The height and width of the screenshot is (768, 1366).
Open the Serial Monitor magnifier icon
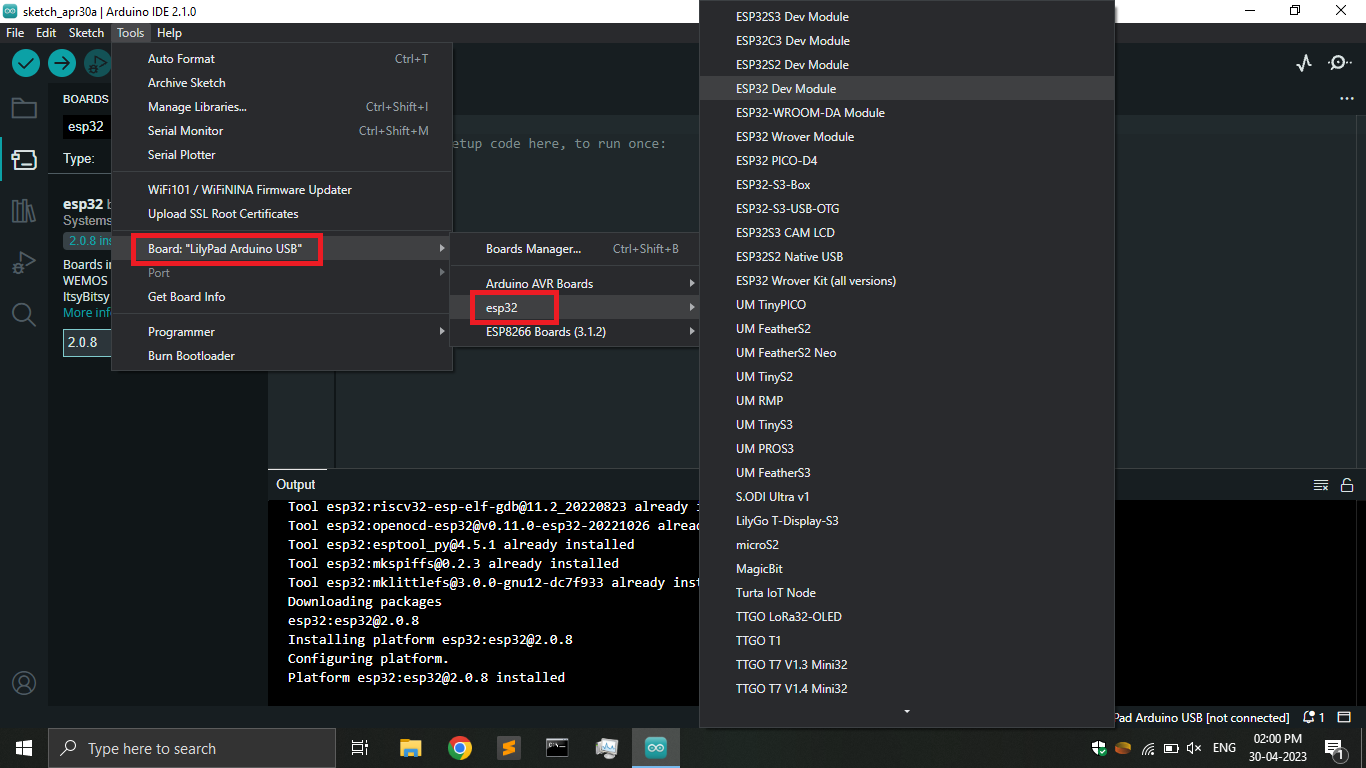point(1339,62)
